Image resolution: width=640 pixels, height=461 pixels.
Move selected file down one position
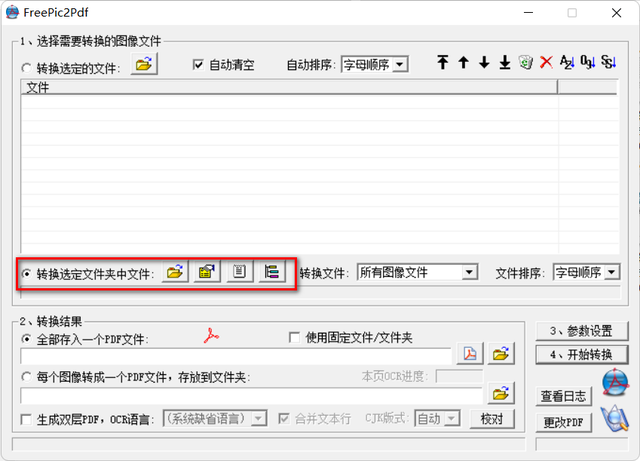484,62
